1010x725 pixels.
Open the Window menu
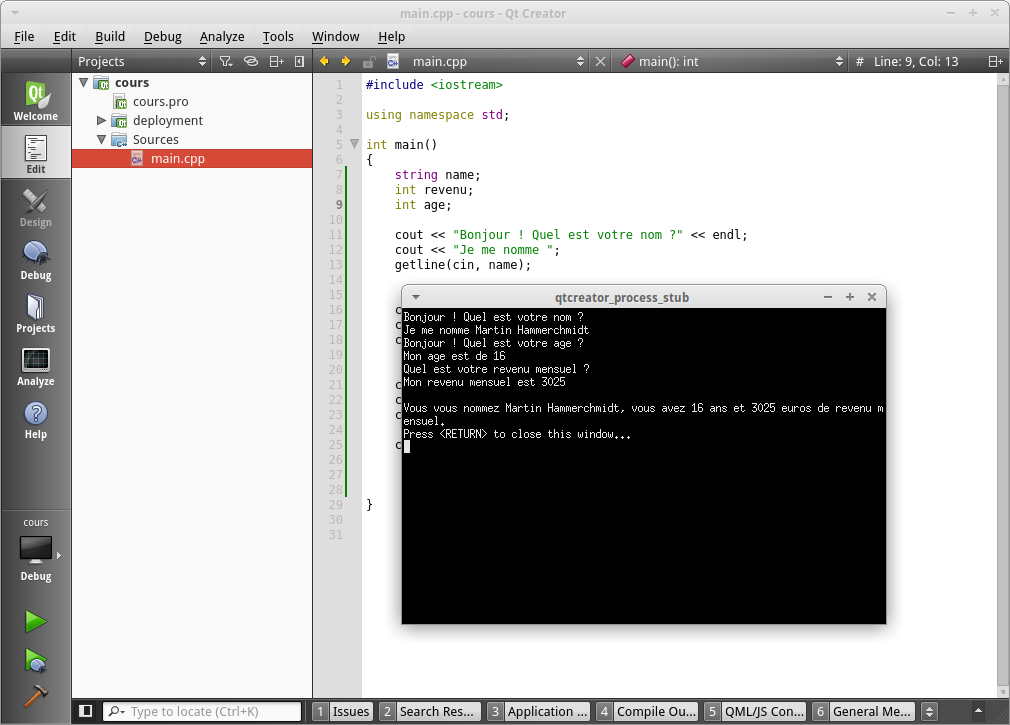[x=336, y=37]
